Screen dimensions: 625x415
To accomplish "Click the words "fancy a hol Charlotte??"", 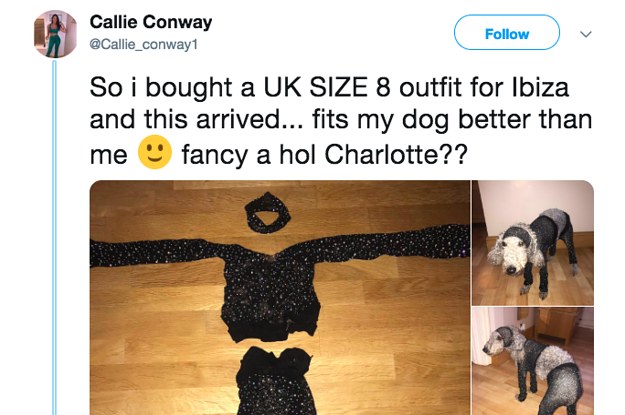I will (324, 154).
